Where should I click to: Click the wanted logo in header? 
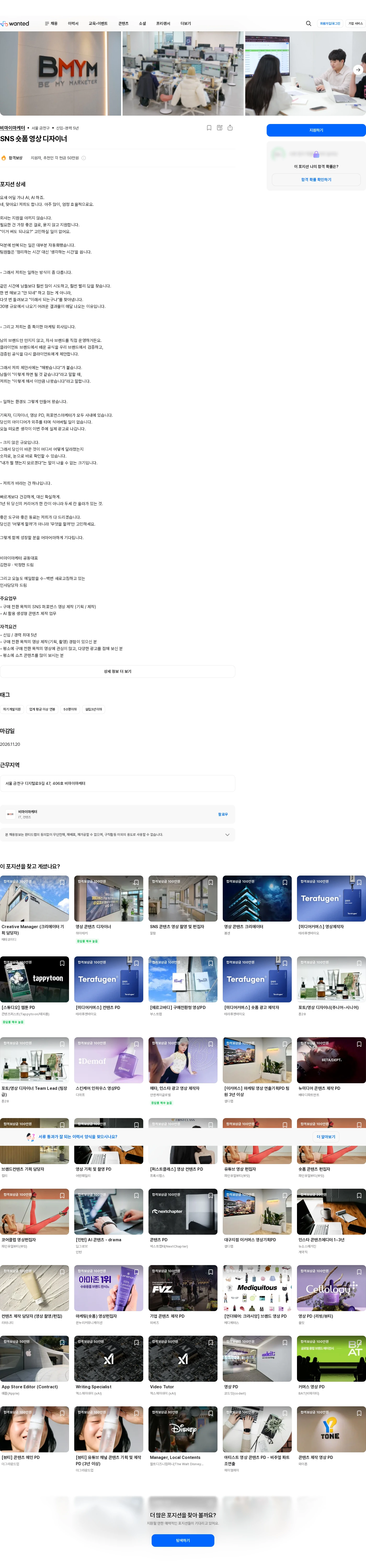click(15, 24)
